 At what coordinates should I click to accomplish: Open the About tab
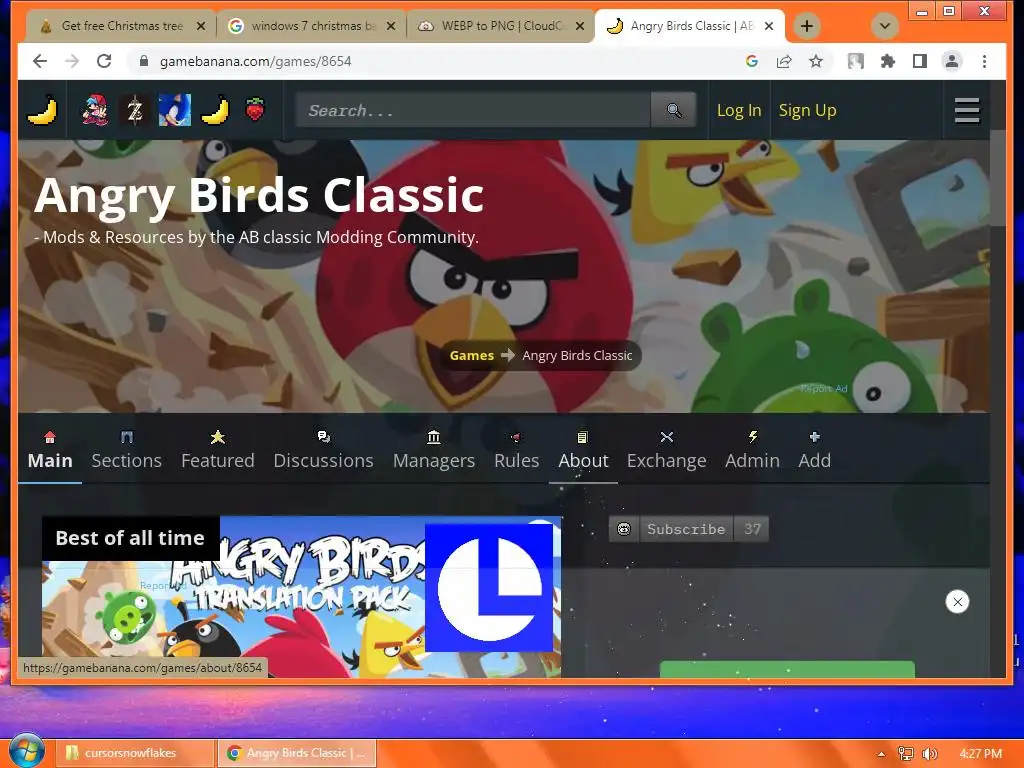coord(583,451)
